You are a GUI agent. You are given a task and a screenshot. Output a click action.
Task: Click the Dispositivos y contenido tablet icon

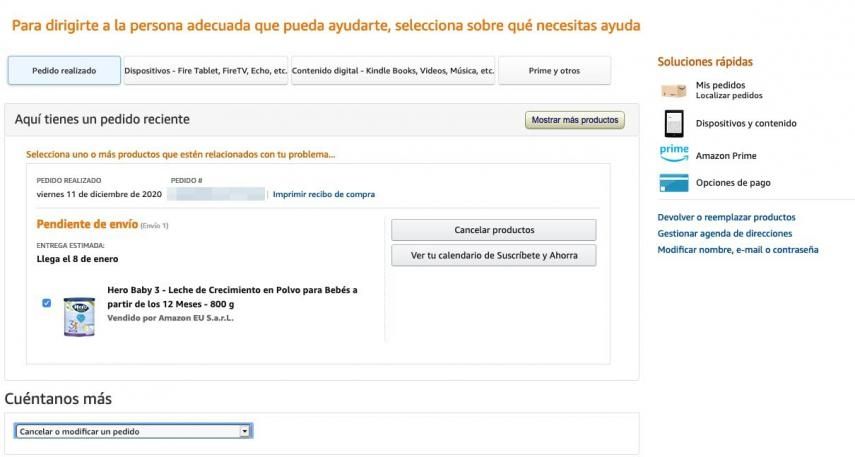pyautogui.click(x=673, y=123)
